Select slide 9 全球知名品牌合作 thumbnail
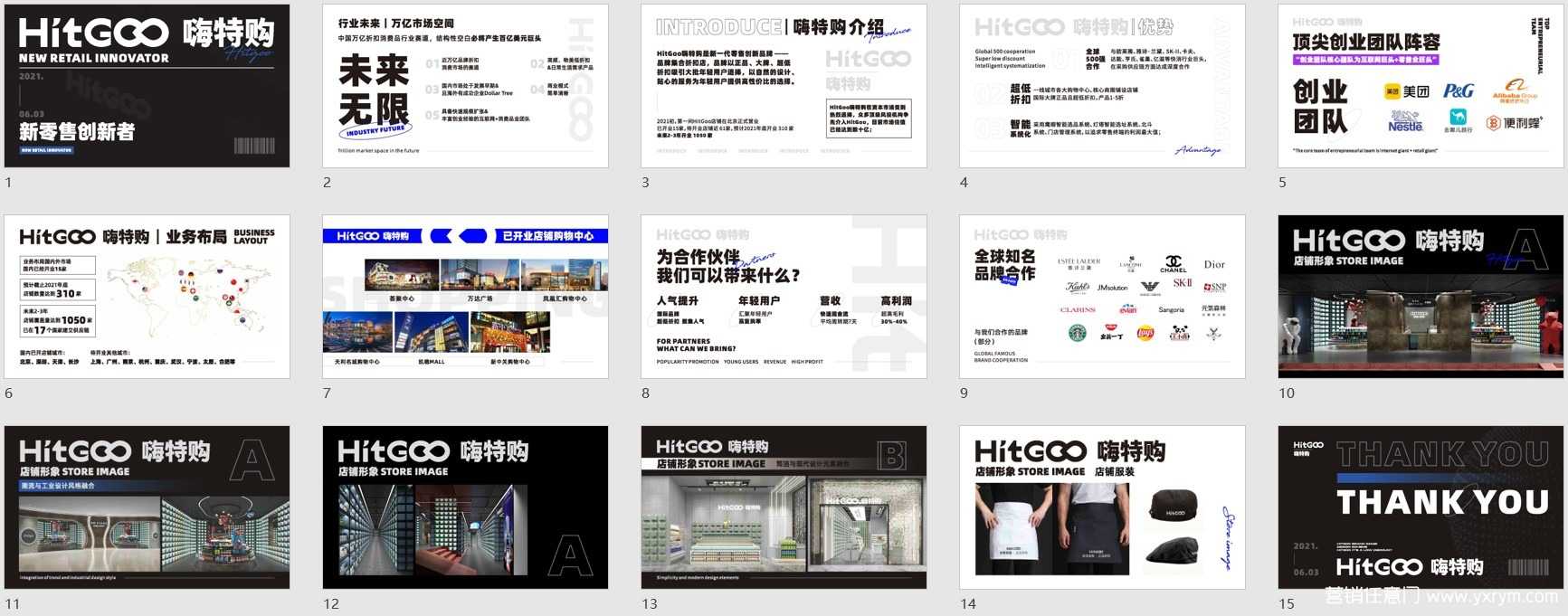Screen dimensions: 1568x616 (1103, 297)
